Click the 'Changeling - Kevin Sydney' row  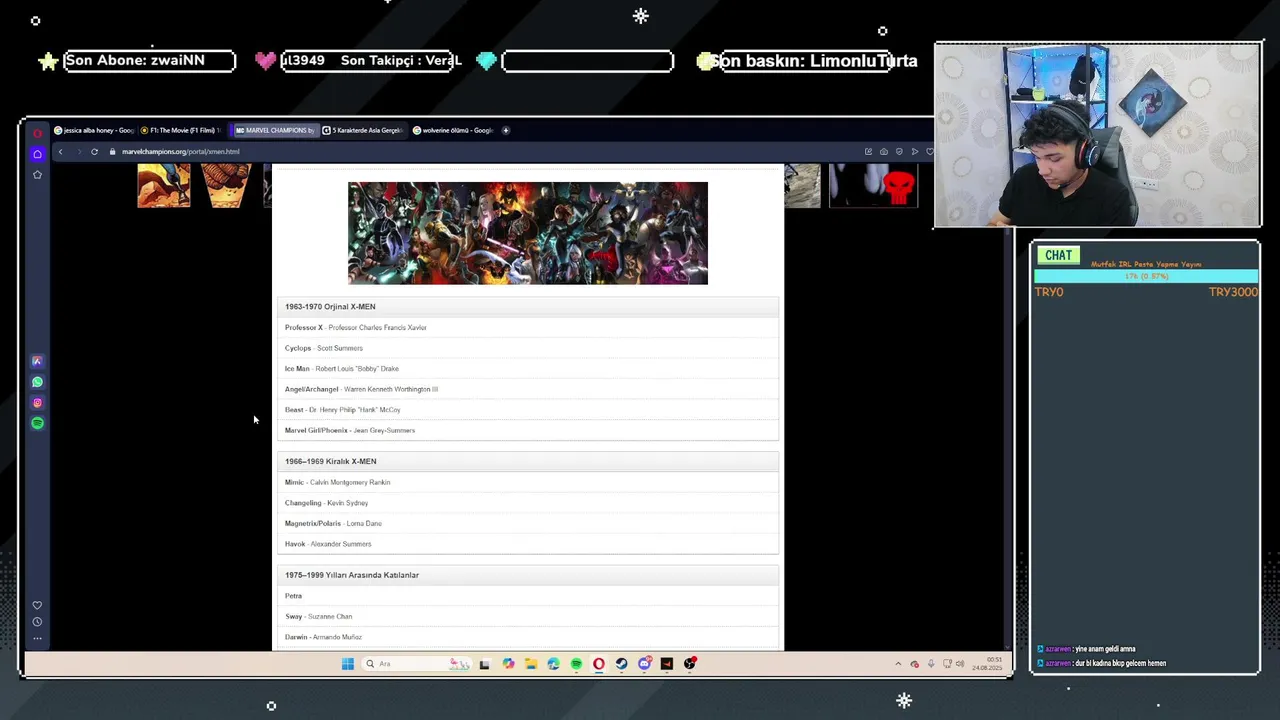pos(528,503)
